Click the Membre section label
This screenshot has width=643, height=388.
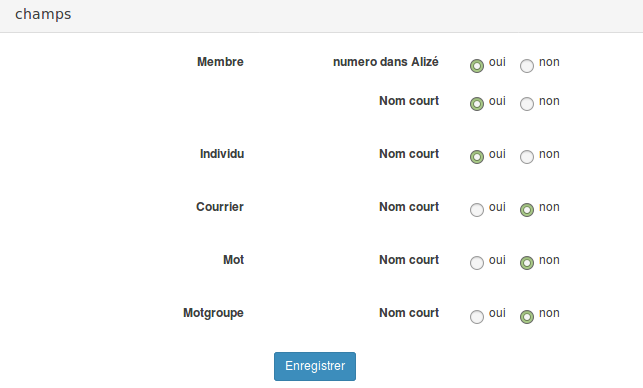click(220, 62)
